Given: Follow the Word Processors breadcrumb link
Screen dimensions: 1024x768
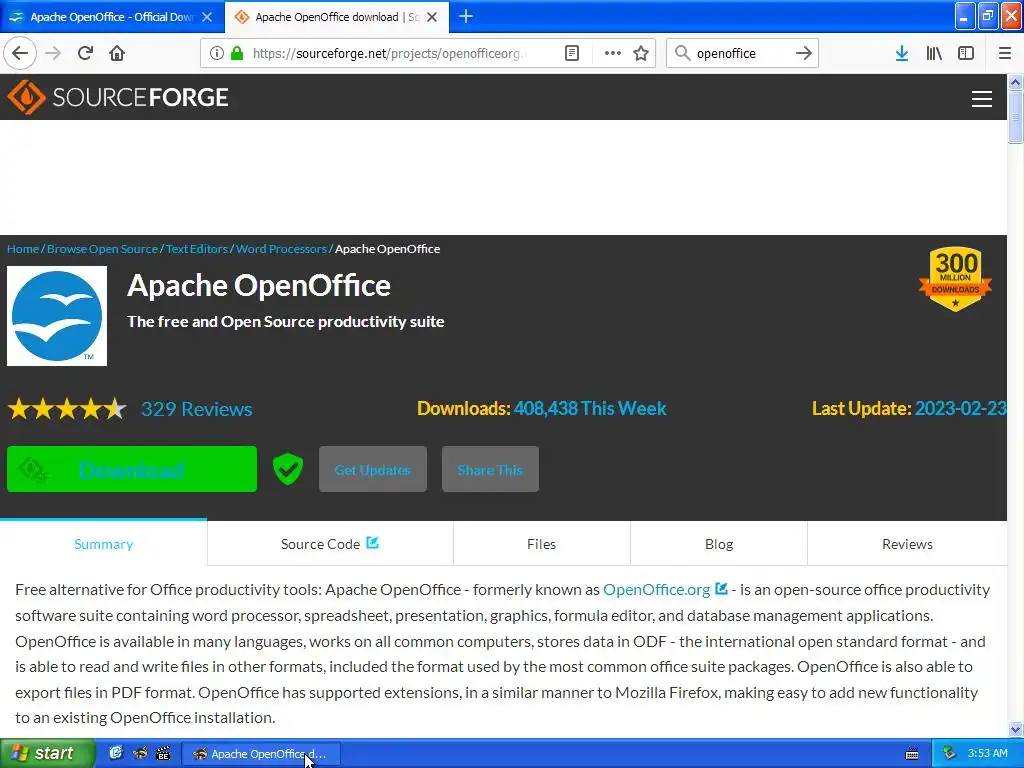Looking at the screenshot, I should tap(281, 249).
